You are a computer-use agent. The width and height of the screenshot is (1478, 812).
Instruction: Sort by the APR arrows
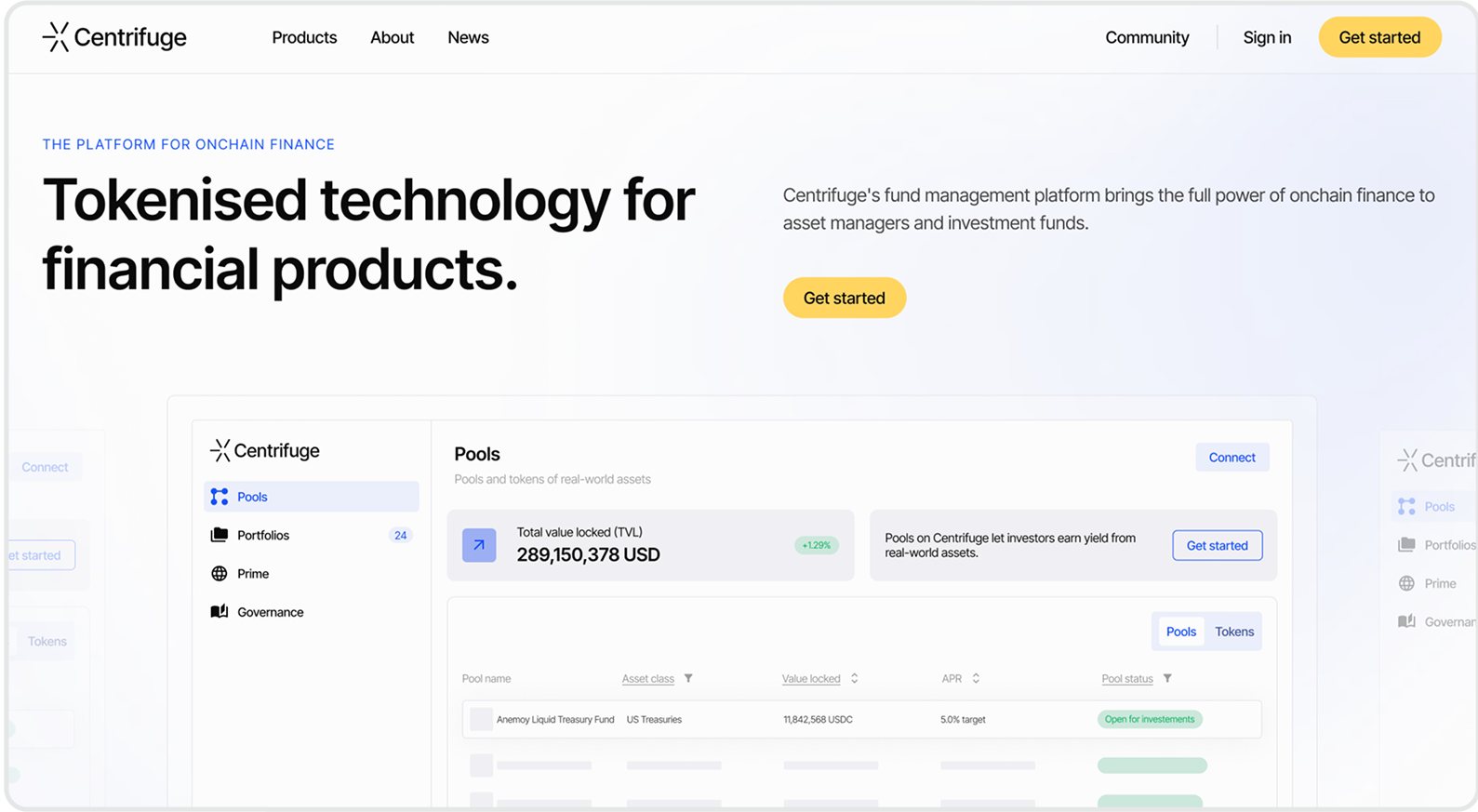(x=976, y=678)
